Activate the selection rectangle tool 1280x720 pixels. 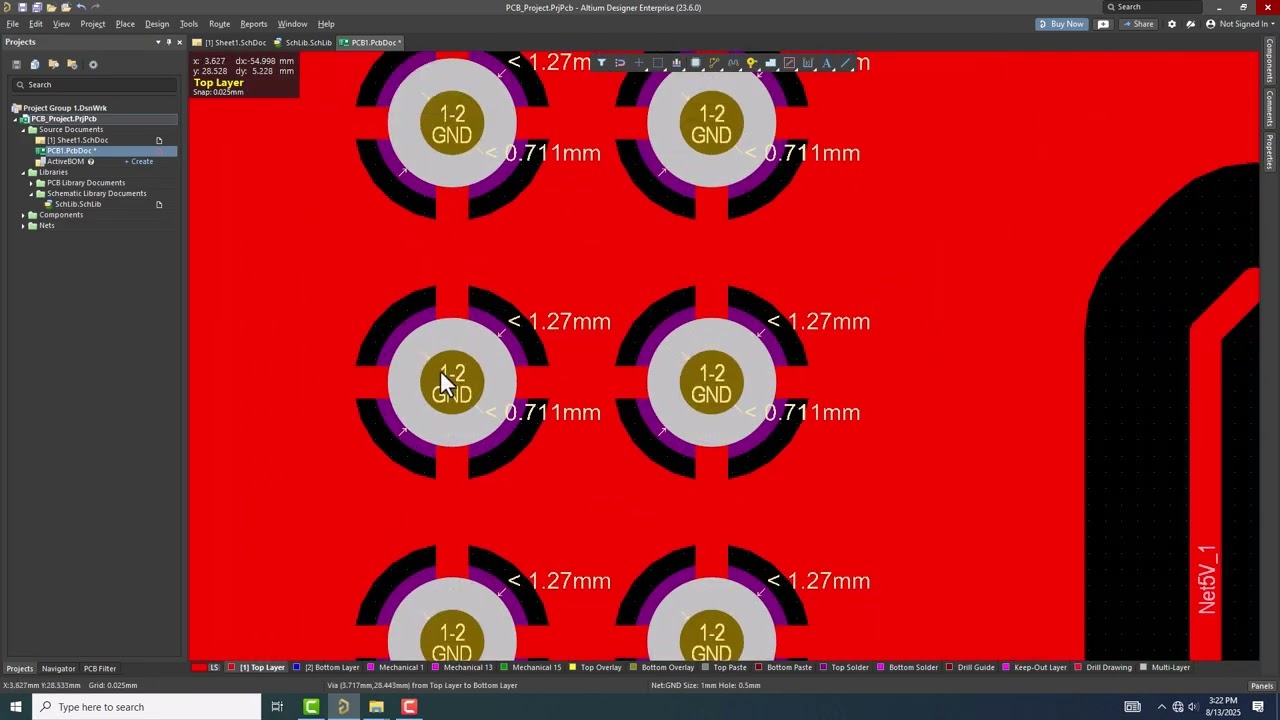coord(658,63)
